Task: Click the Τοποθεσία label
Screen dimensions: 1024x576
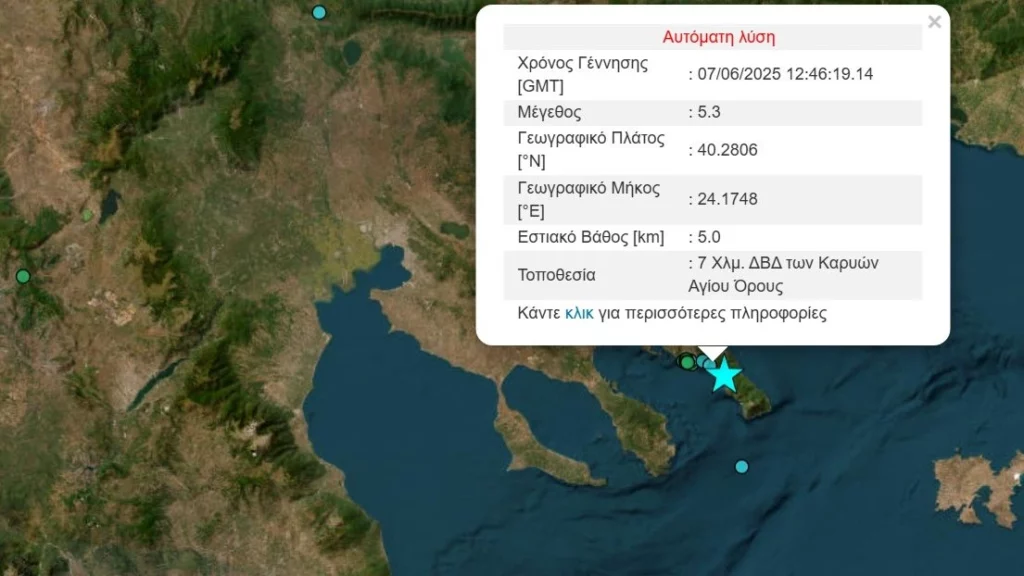Action: pos(556,275)
